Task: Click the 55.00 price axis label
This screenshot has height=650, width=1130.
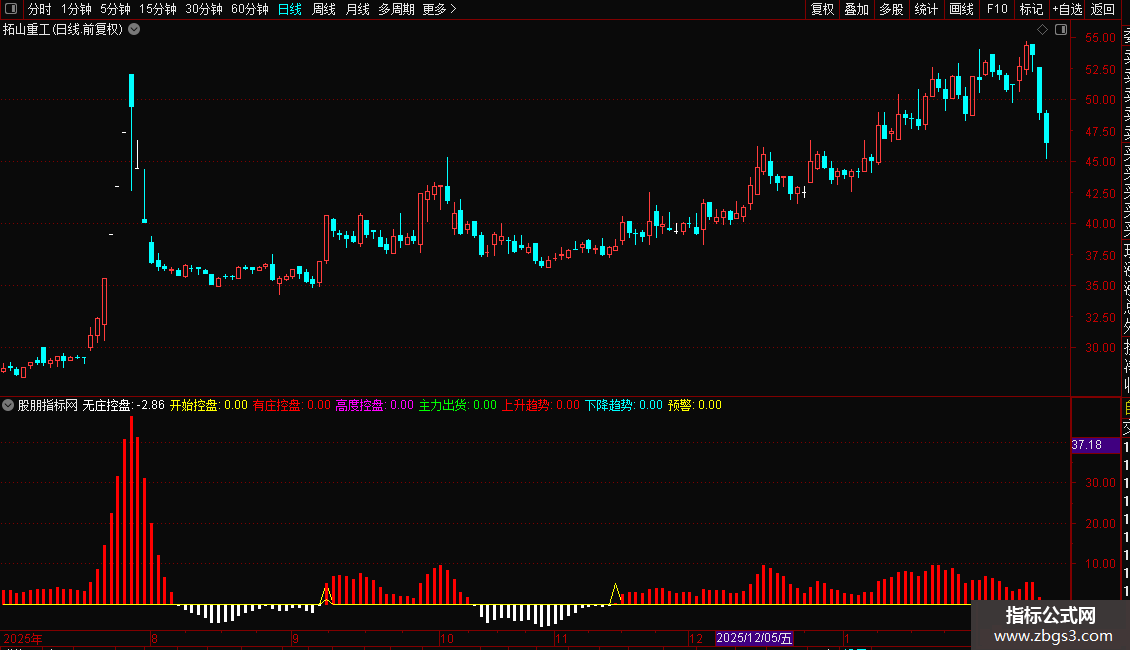Action: [x=1100, y=37]
